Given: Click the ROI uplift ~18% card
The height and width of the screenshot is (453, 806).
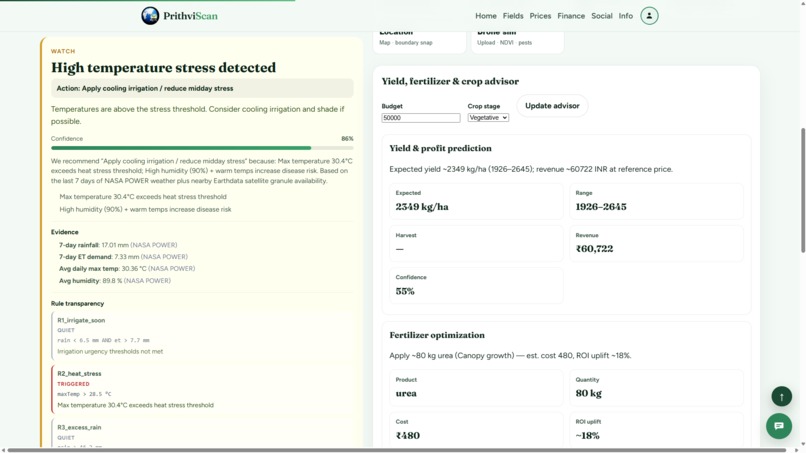Looking at the screenshot, I should coord(656,430).
